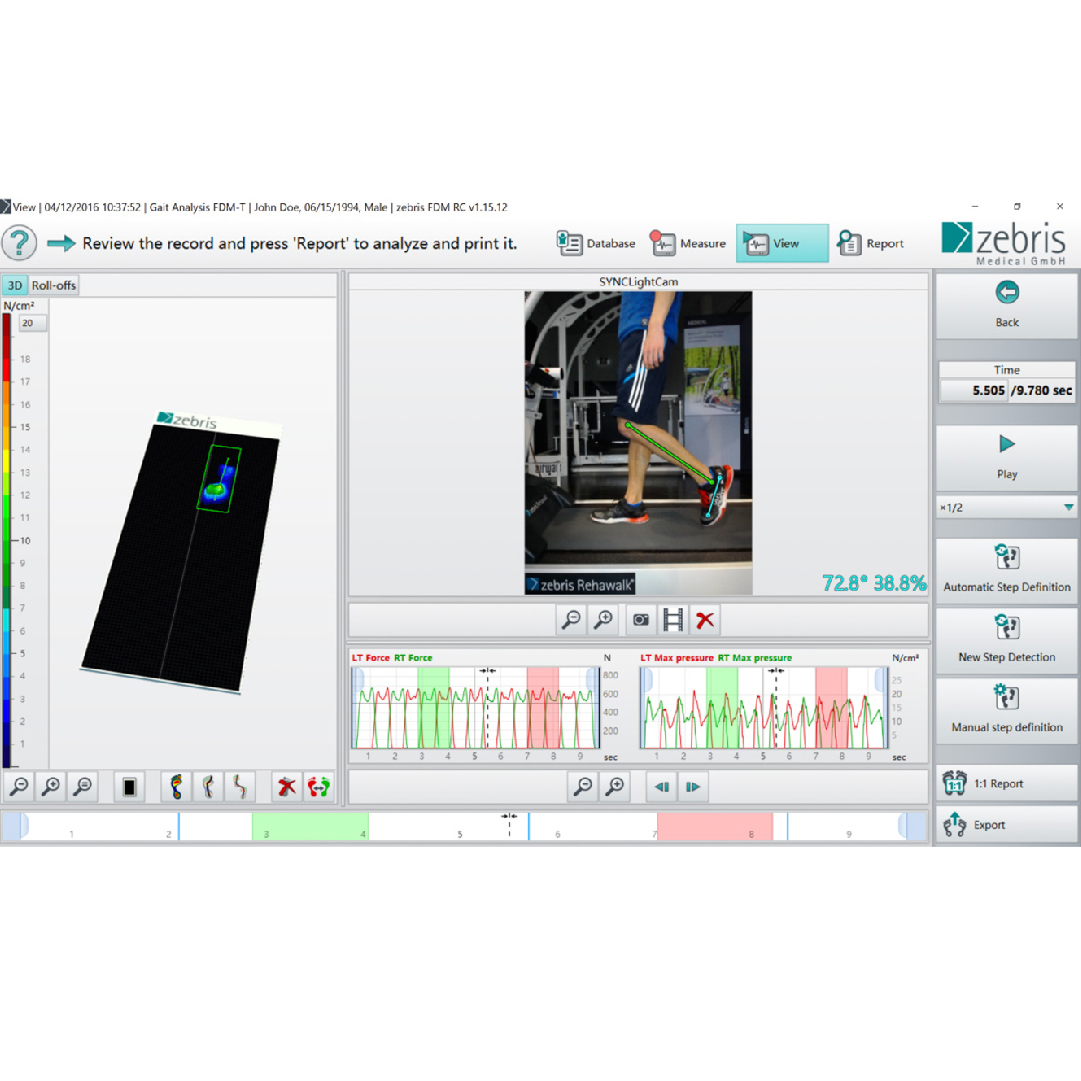Open the playback speed ×1/2 dropdown

pos(1006,507)
